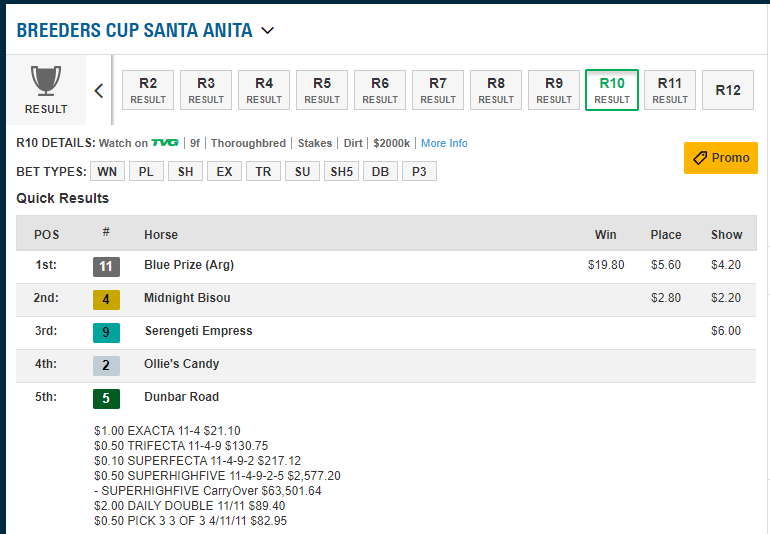Viewport: 770px width, 534px height.
Task: Select the SH bet type
Action: click(185, 171)
